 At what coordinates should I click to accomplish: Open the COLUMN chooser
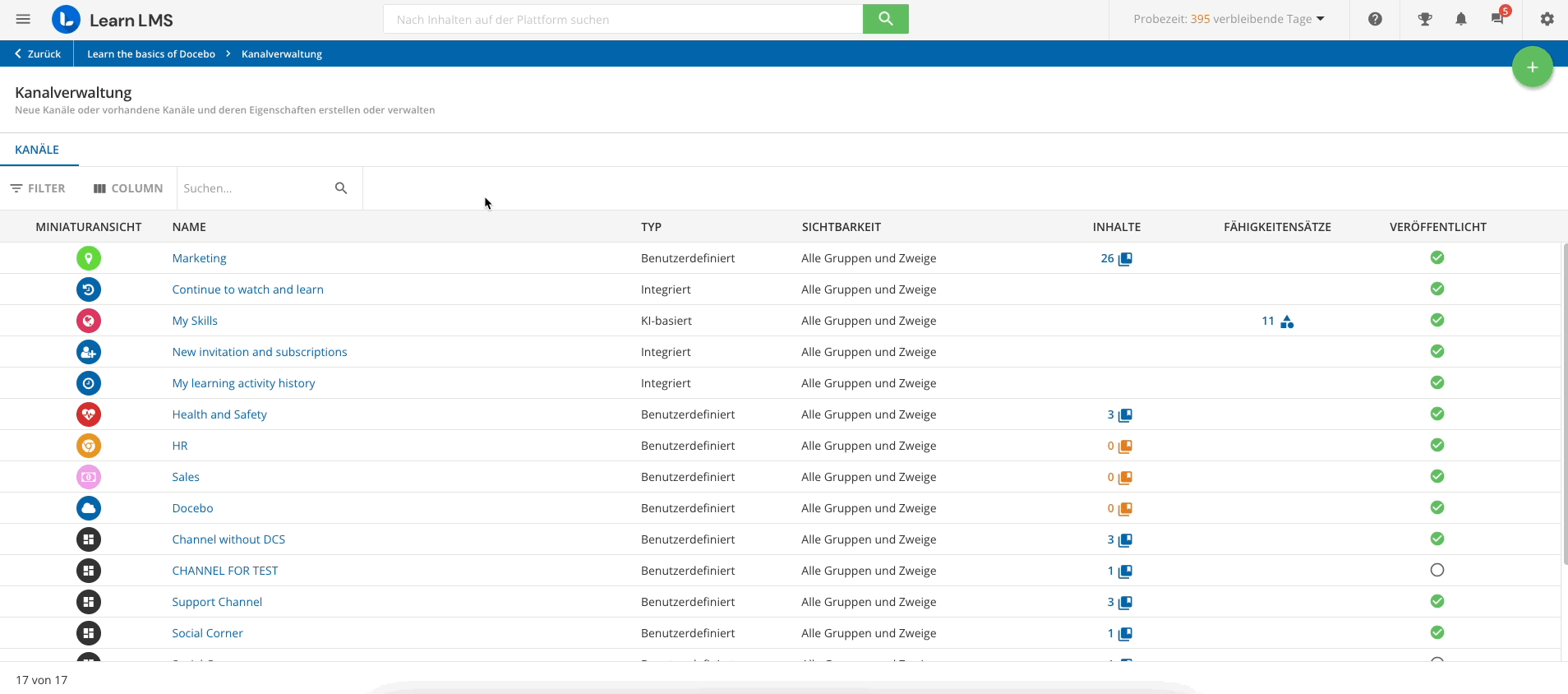click(x=128, y=188)
